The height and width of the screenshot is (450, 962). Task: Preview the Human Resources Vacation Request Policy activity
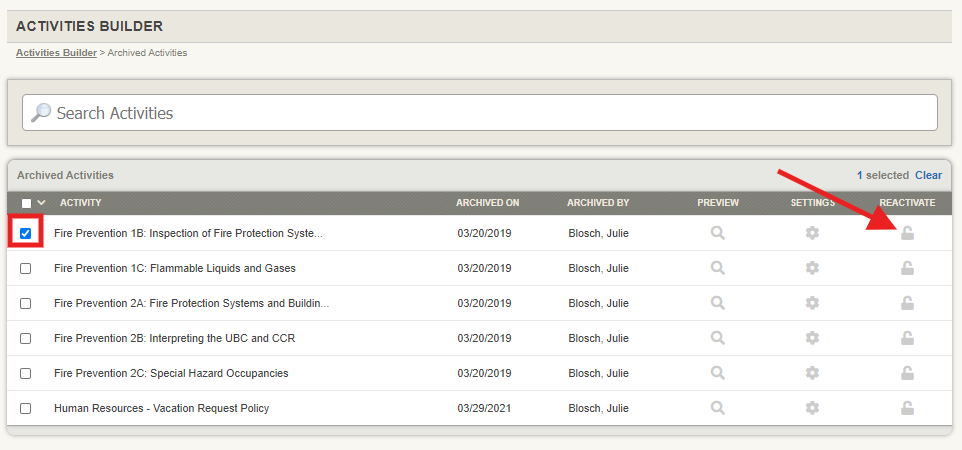pos(717,408)
